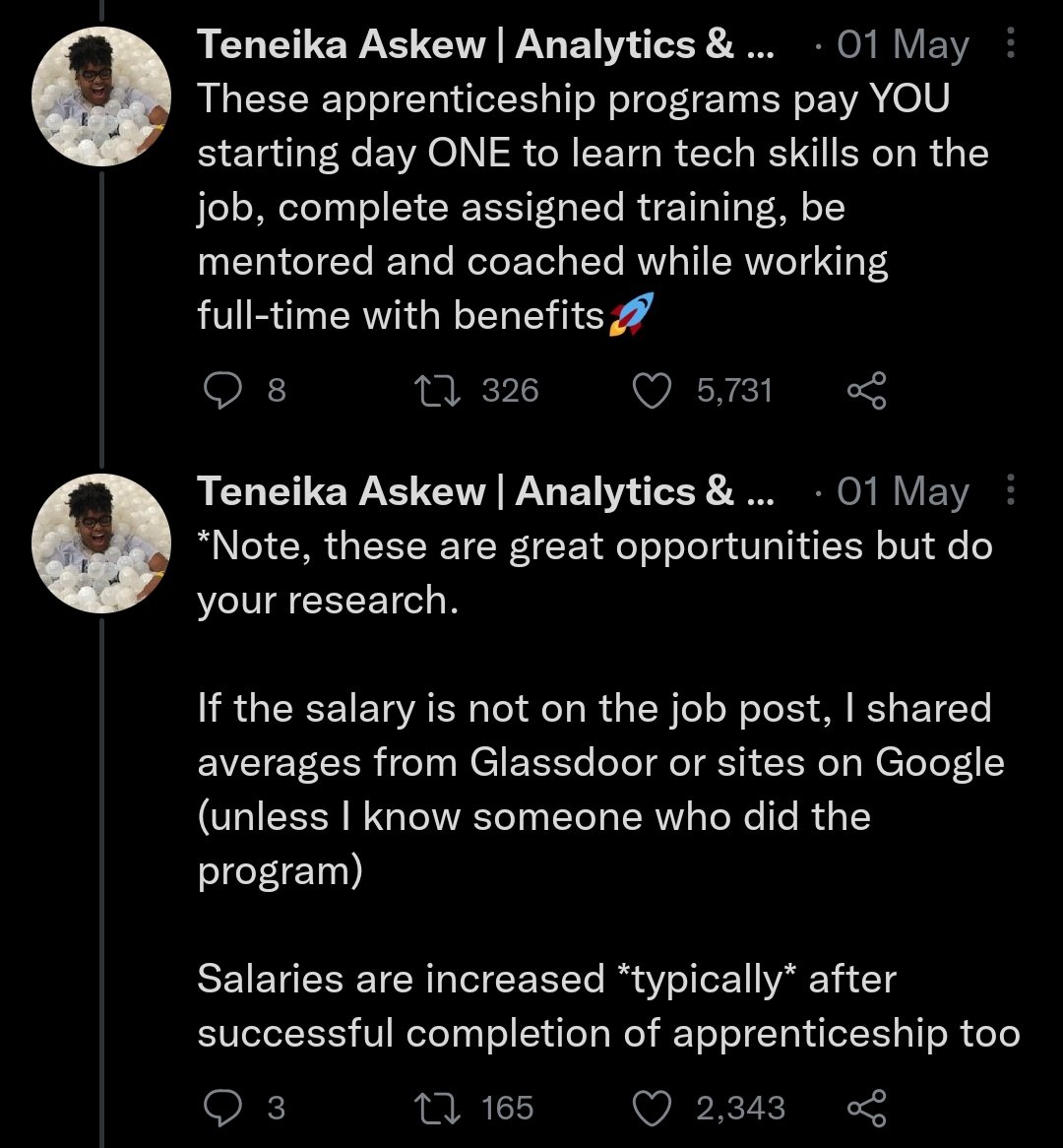
Task: Open more options for first tweet
Action: (1011, 44)
